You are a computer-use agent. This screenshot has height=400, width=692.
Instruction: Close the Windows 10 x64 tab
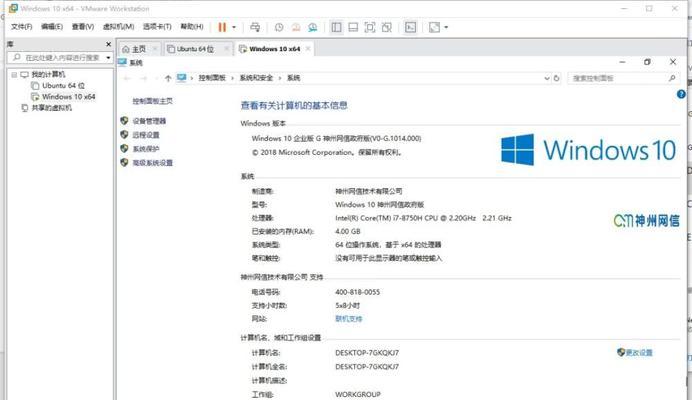(308, 49)
